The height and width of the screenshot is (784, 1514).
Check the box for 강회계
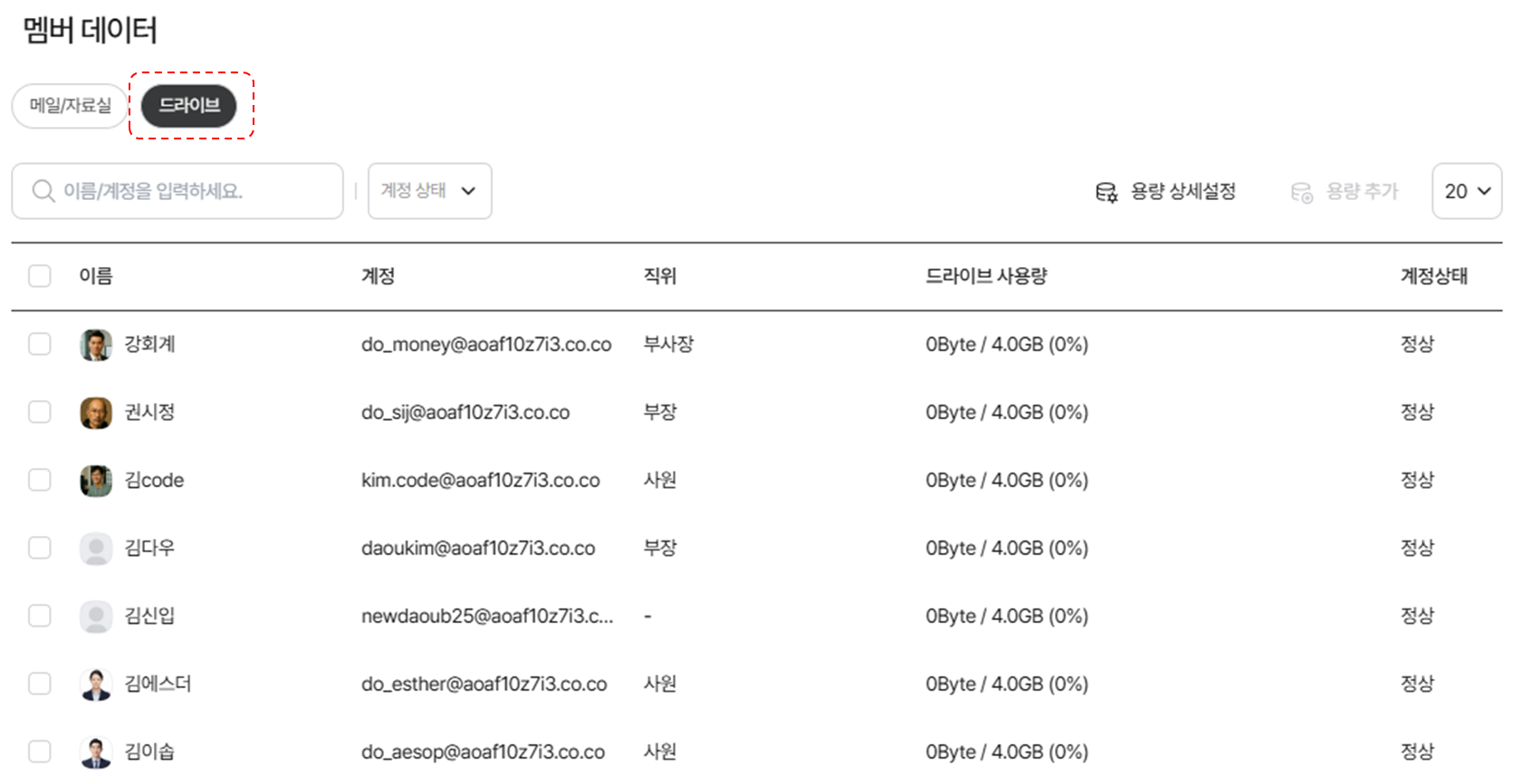pos(40,344)
